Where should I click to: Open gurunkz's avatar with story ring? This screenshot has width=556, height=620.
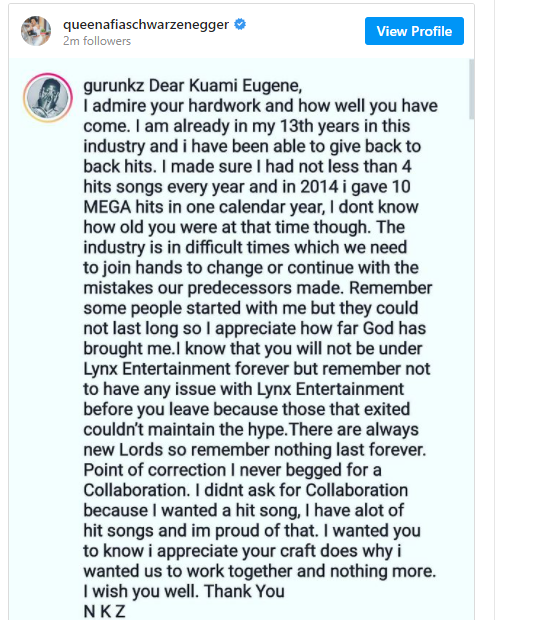(48, 98)
